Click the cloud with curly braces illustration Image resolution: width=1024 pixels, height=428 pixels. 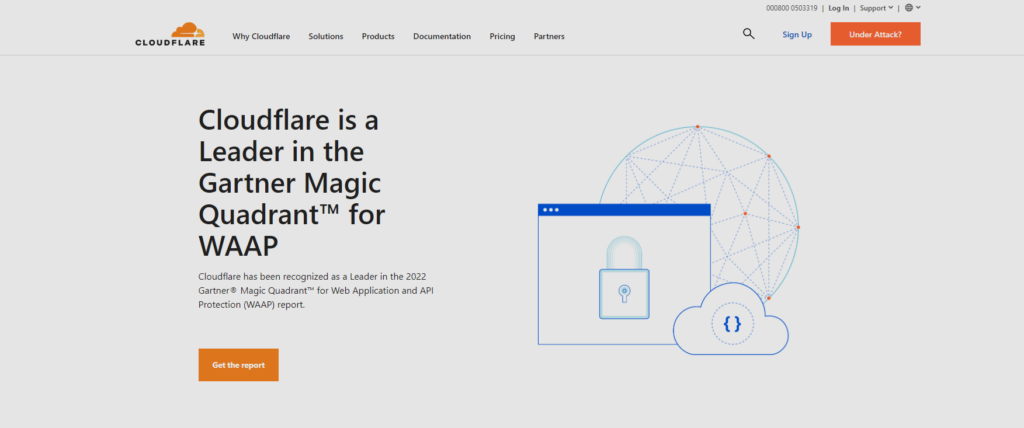pyautogui.click(x=731, y=320)
